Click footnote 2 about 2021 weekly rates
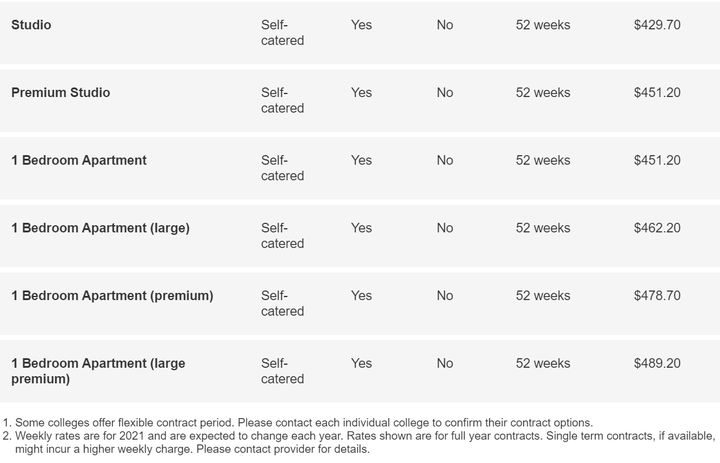The height and width of the screenshot is (463, 720). pyautogui.click(x=359, y=442)
